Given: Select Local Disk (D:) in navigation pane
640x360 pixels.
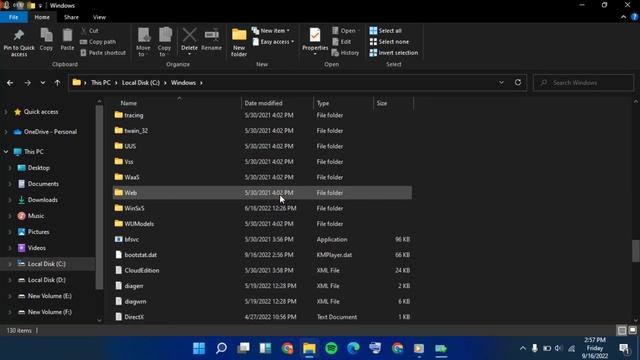Looking at the screenshot, I should [47, 280].
